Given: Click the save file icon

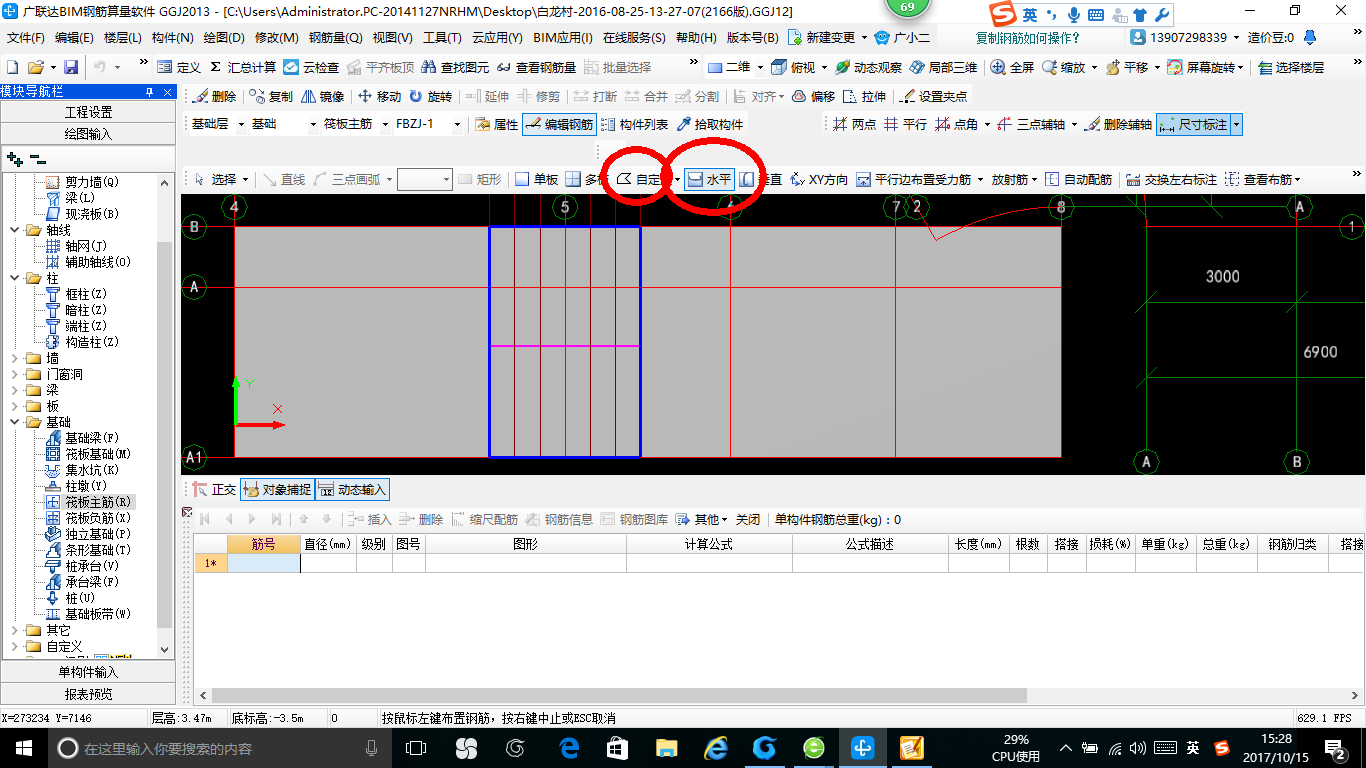Looking at the screenshot, I should (x=70, y=67).
